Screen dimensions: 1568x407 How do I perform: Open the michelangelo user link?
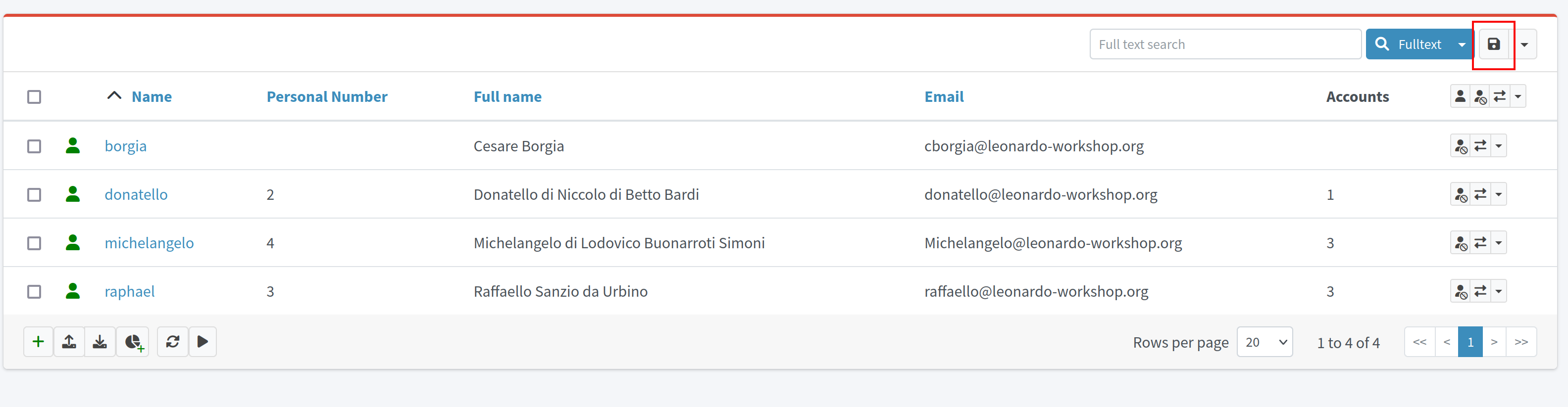(149, 243)
